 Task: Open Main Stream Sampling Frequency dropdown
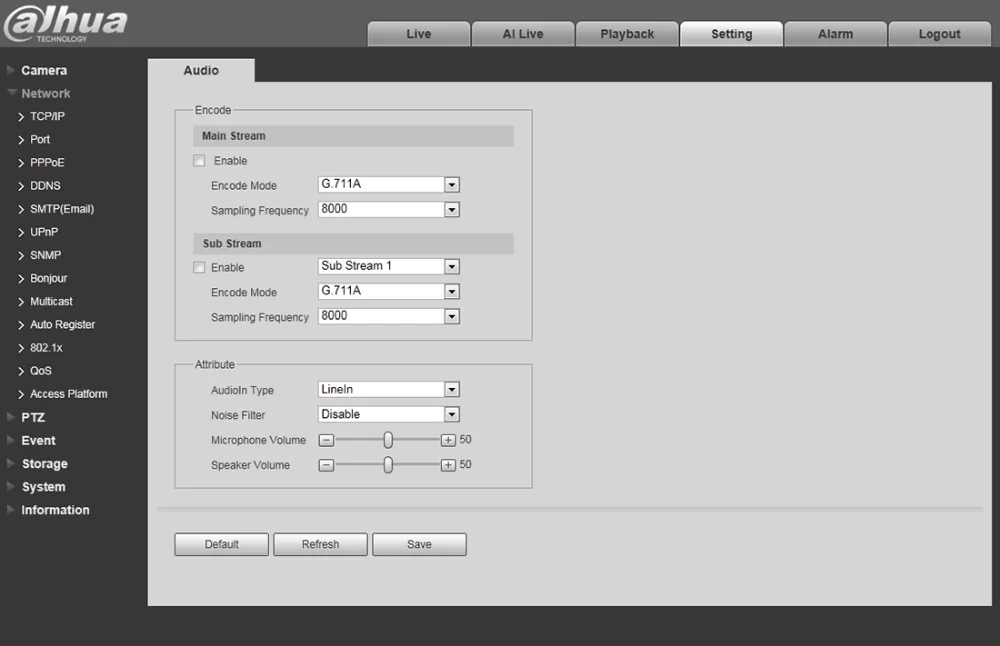point(388,209)
